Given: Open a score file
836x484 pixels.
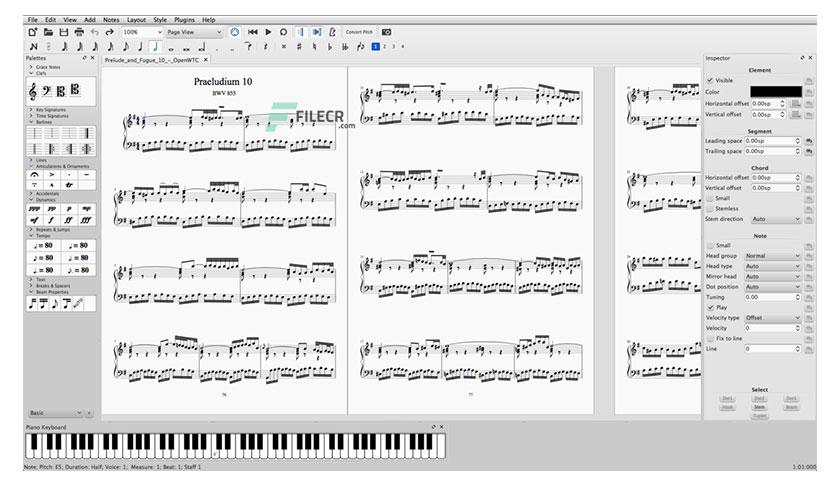Looking at the screenshot, I should click(x=48, y=33).
